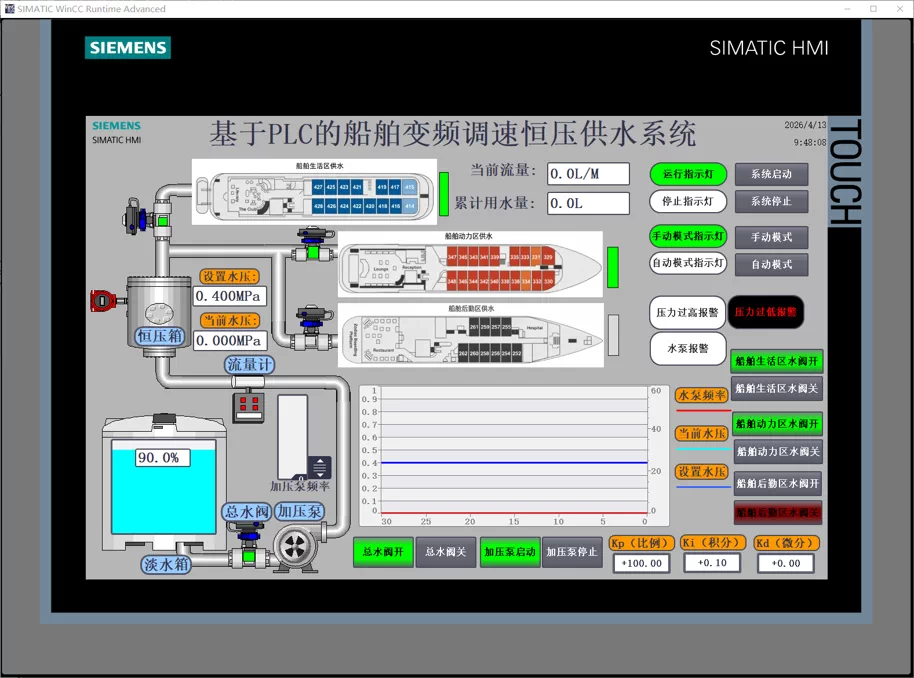Click the 停止指示灯 indicator
Image resolution: width=914 pixels, height=678 pixels.
pos(688,201)
